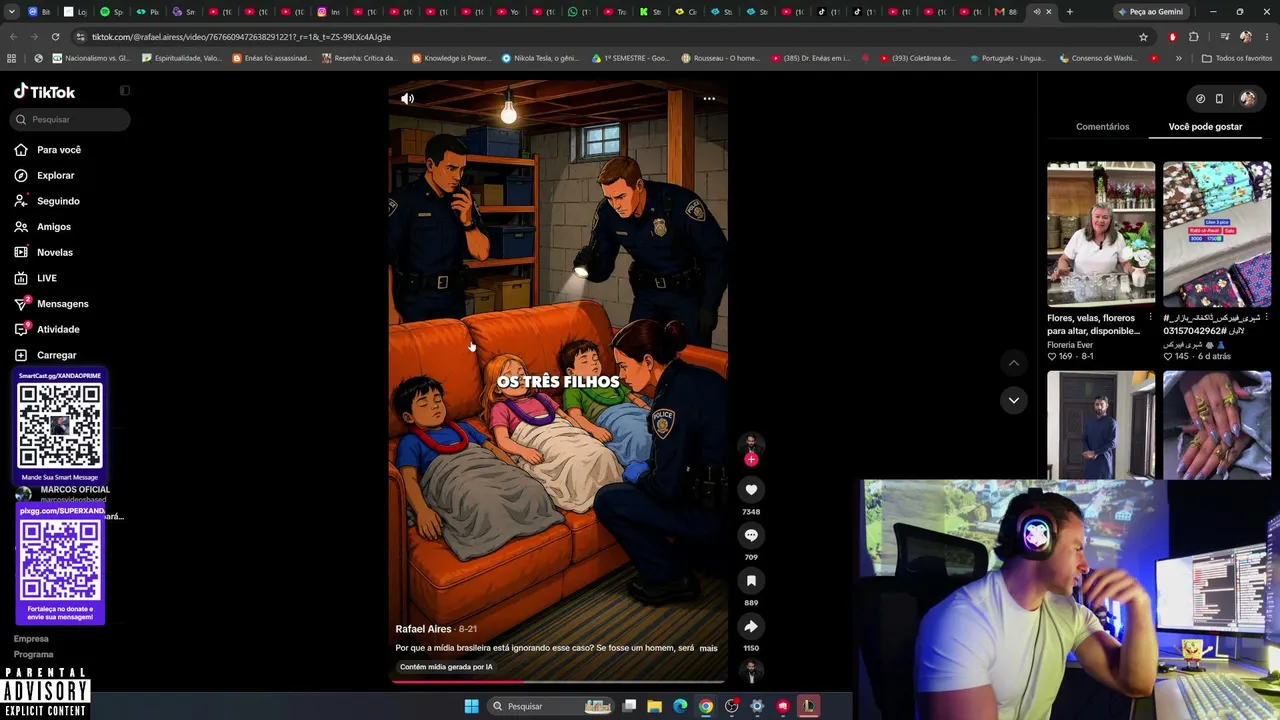Mute the TikTok video sound
The image size is (1280, 720).
407,99
